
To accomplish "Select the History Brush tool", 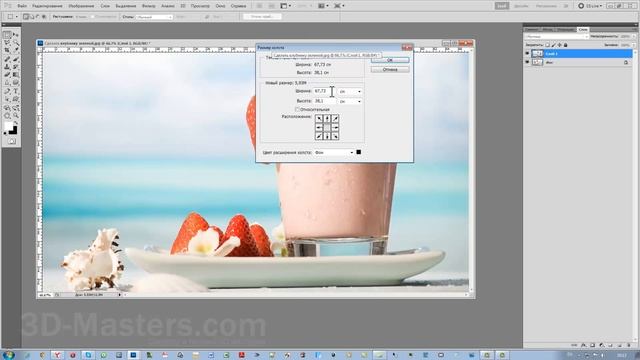I will point(16,67).
